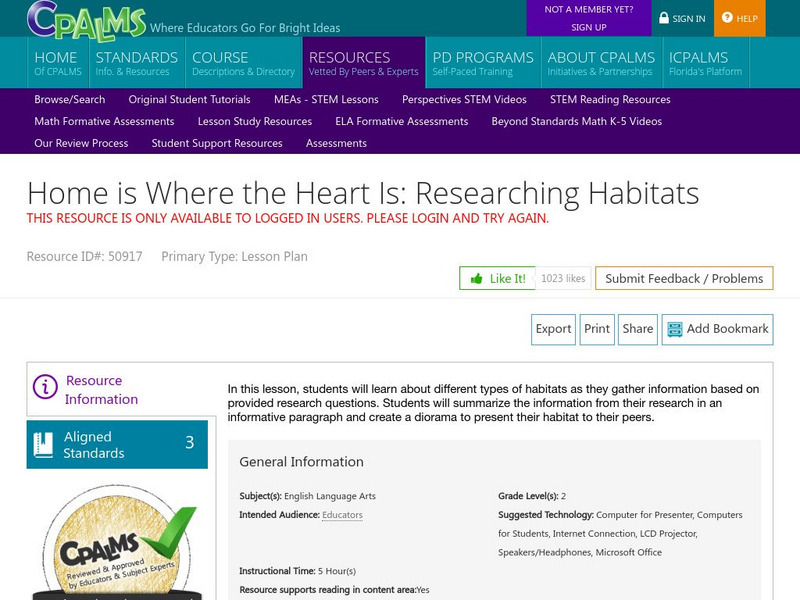Click the Resource Information info icon

pos(45,387)
